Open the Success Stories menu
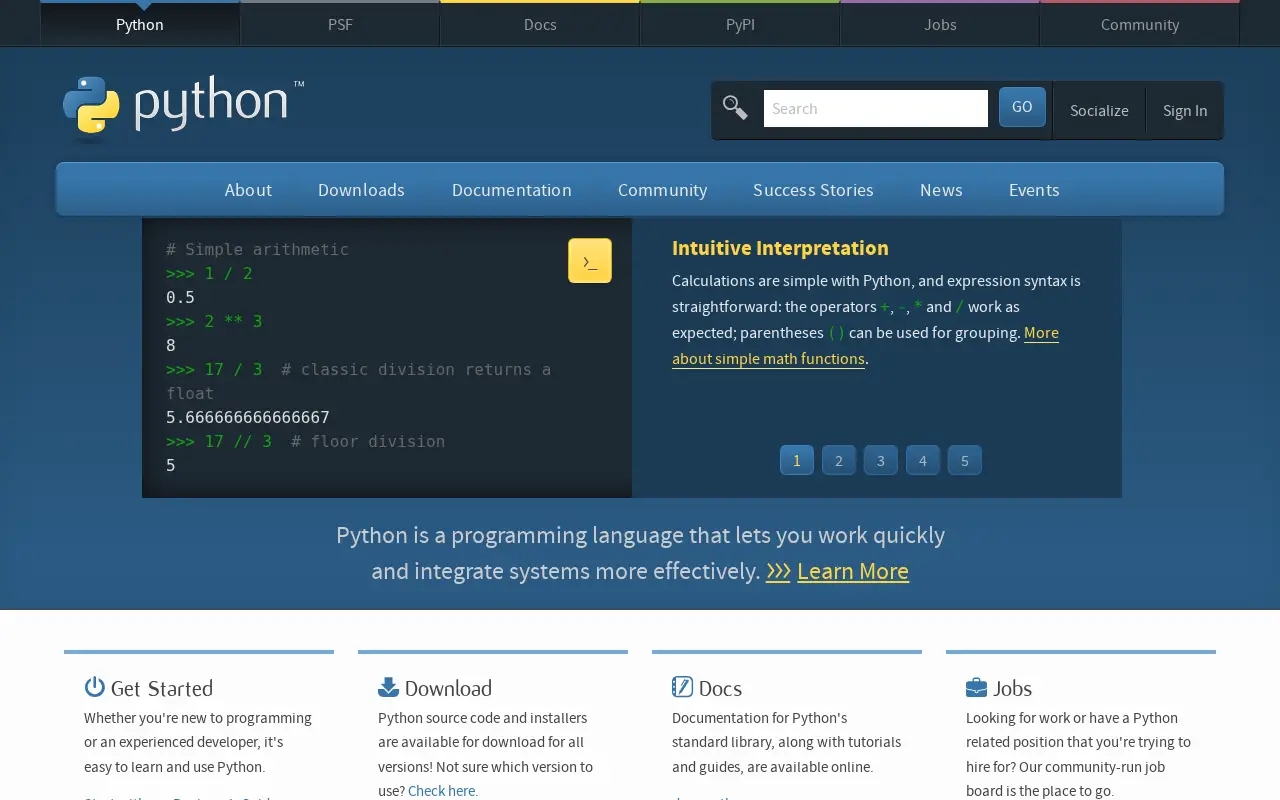 tap(813, 190)
